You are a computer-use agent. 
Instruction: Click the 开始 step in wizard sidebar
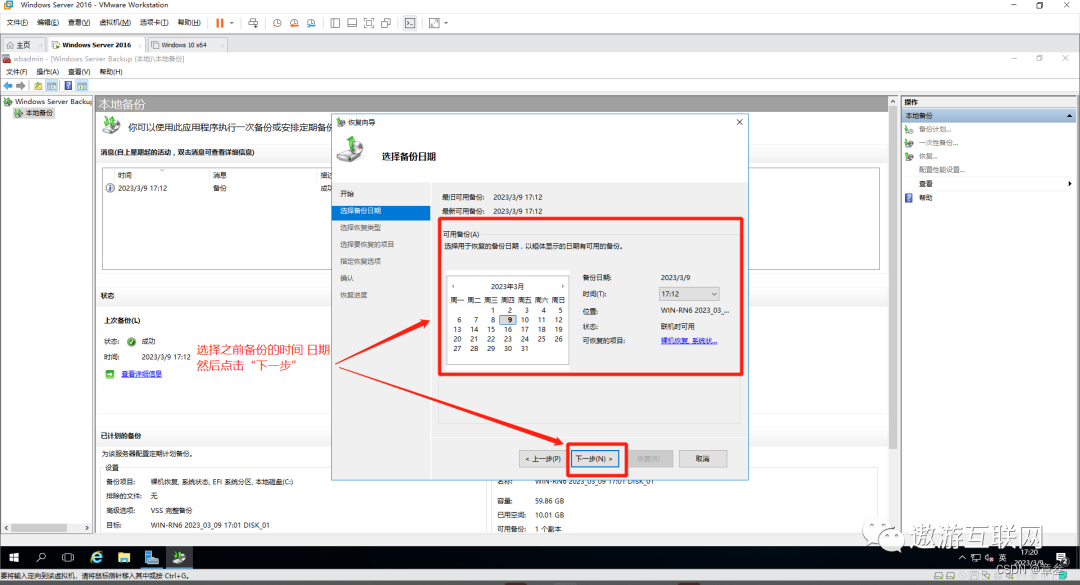[347, 194]
